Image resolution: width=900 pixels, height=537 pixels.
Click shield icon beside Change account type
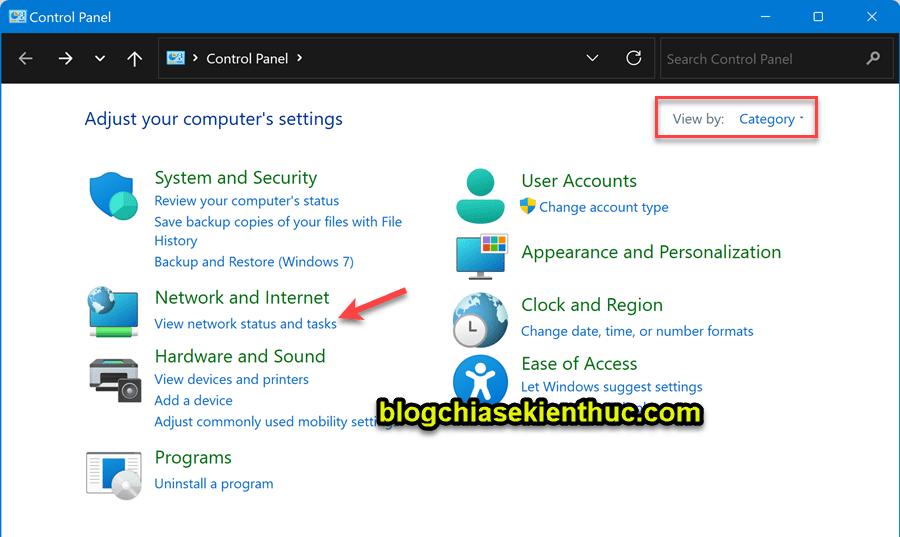(x=527, y=206)
